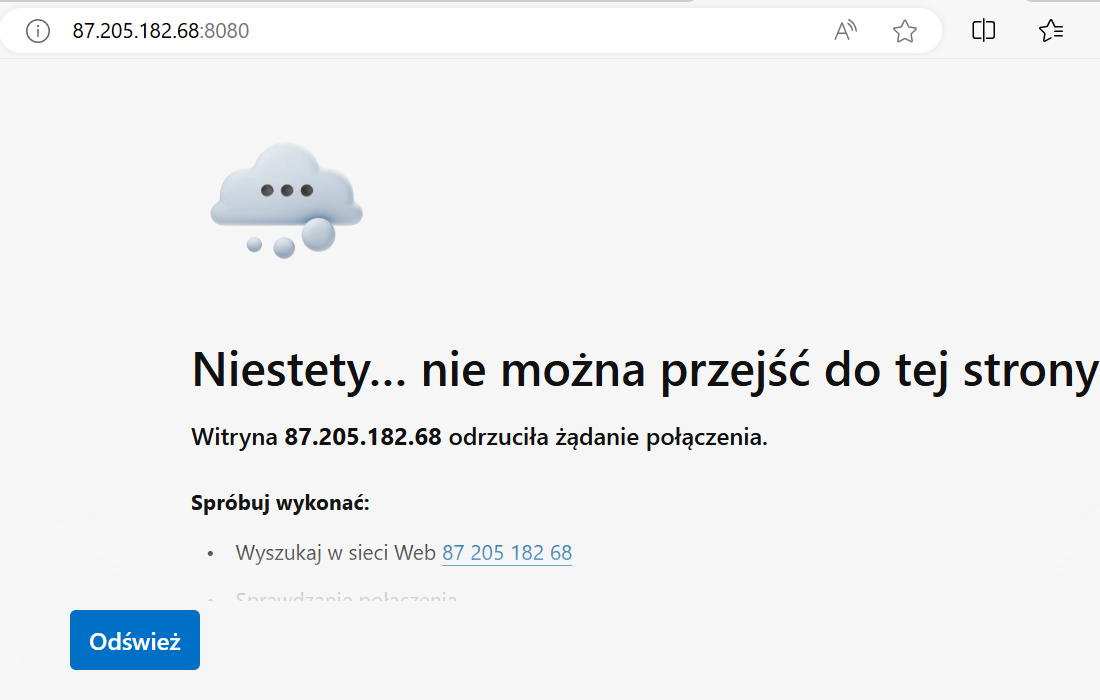Click the Read aloud icon
Image resolution: width=1100 pixels, height=700 pixels.
point(845,31)
